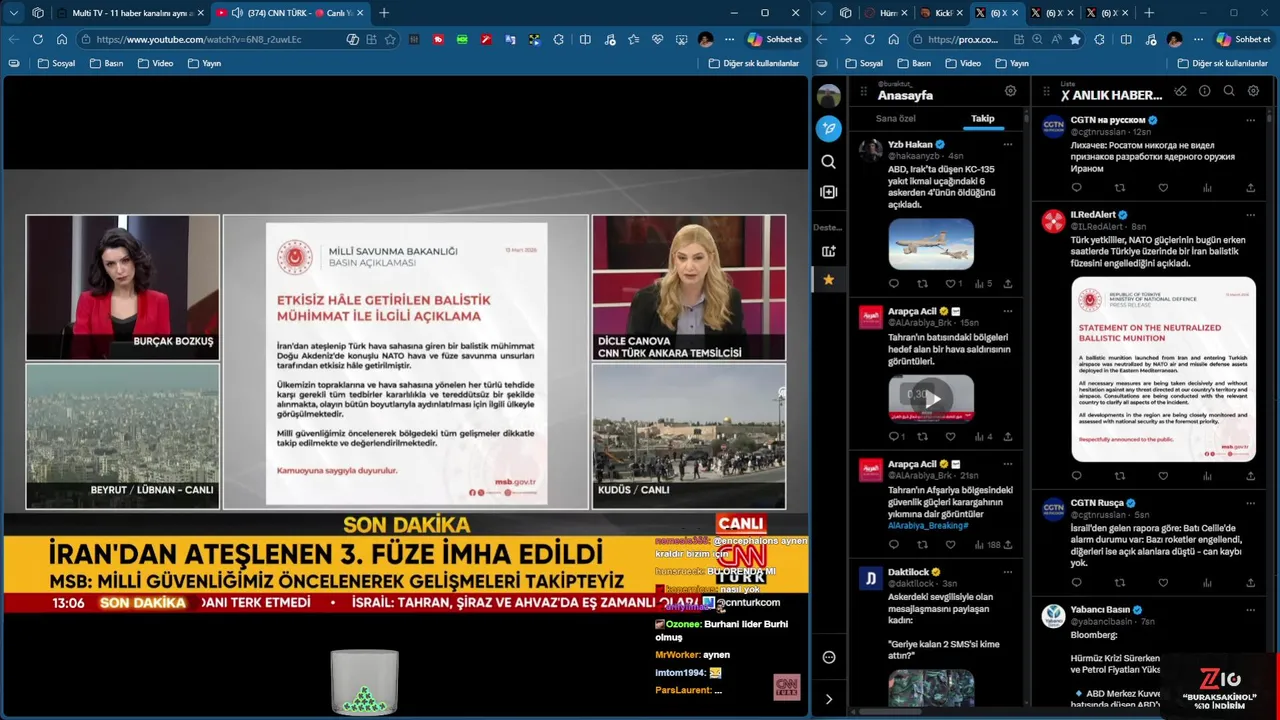Like the Arapça Acil 15sn post
Viewport: 1280px width, 720px height.
tap(950, 436)
